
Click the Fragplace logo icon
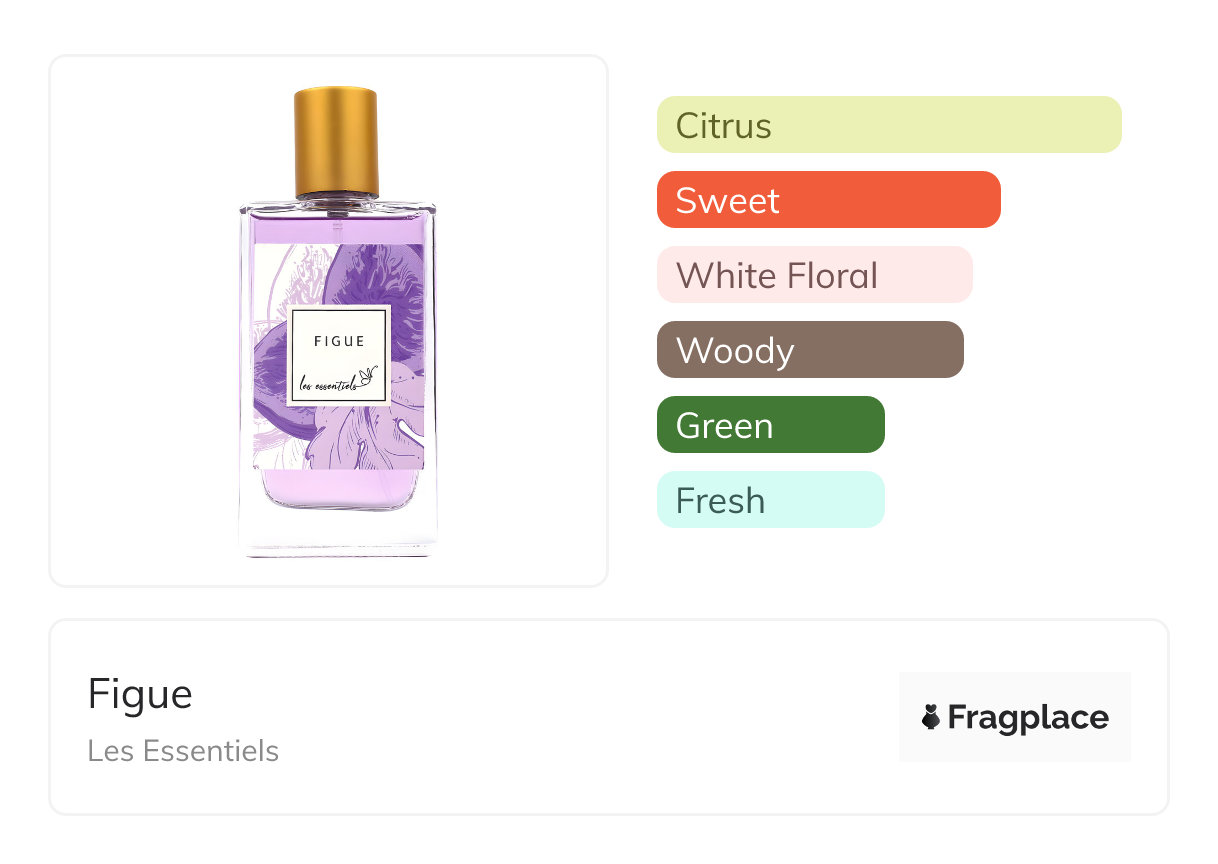tap(931, 717)
